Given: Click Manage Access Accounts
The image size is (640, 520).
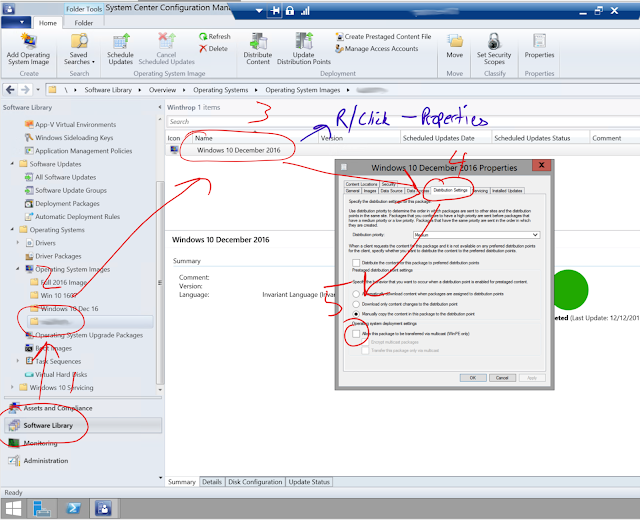Looking at the screenshot, I should tap(377, 49).
